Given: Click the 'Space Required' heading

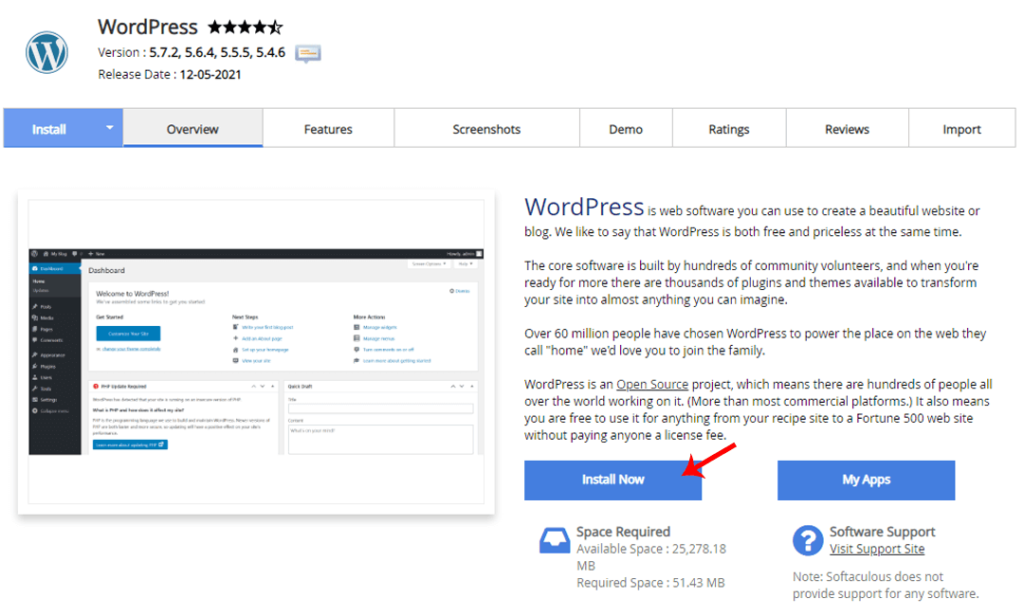Looking at the screenshot, I should [x=623, y=532].
